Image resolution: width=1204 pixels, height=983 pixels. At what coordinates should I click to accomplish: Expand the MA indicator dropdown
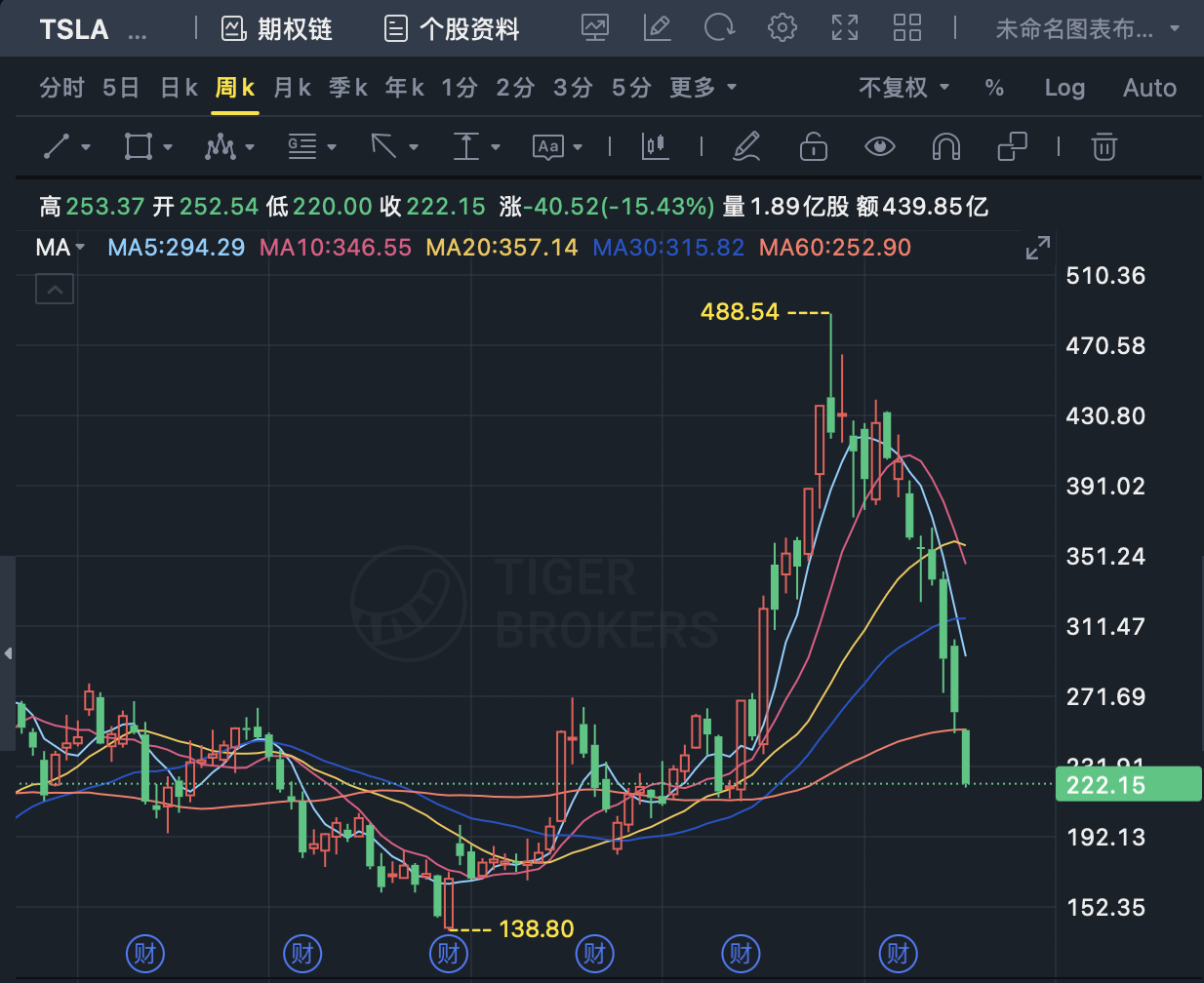click(x=60, y=248)
